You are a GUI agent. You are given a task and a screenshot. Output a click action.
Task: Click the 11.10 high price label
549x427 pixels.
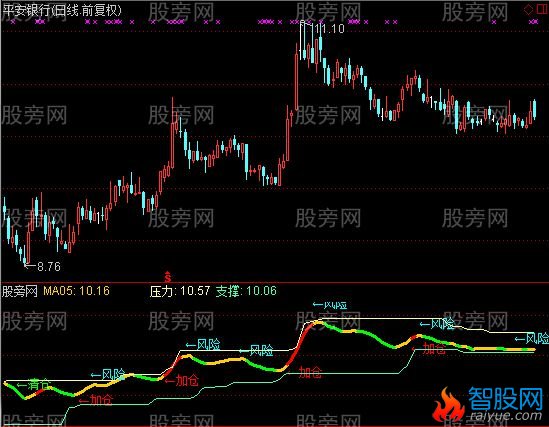[329, 29]
